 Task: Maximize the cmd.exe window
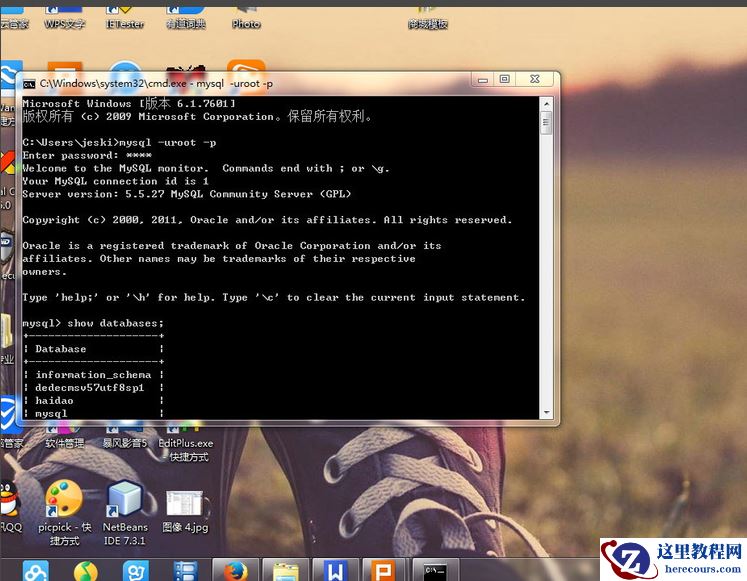pos(505,80)
